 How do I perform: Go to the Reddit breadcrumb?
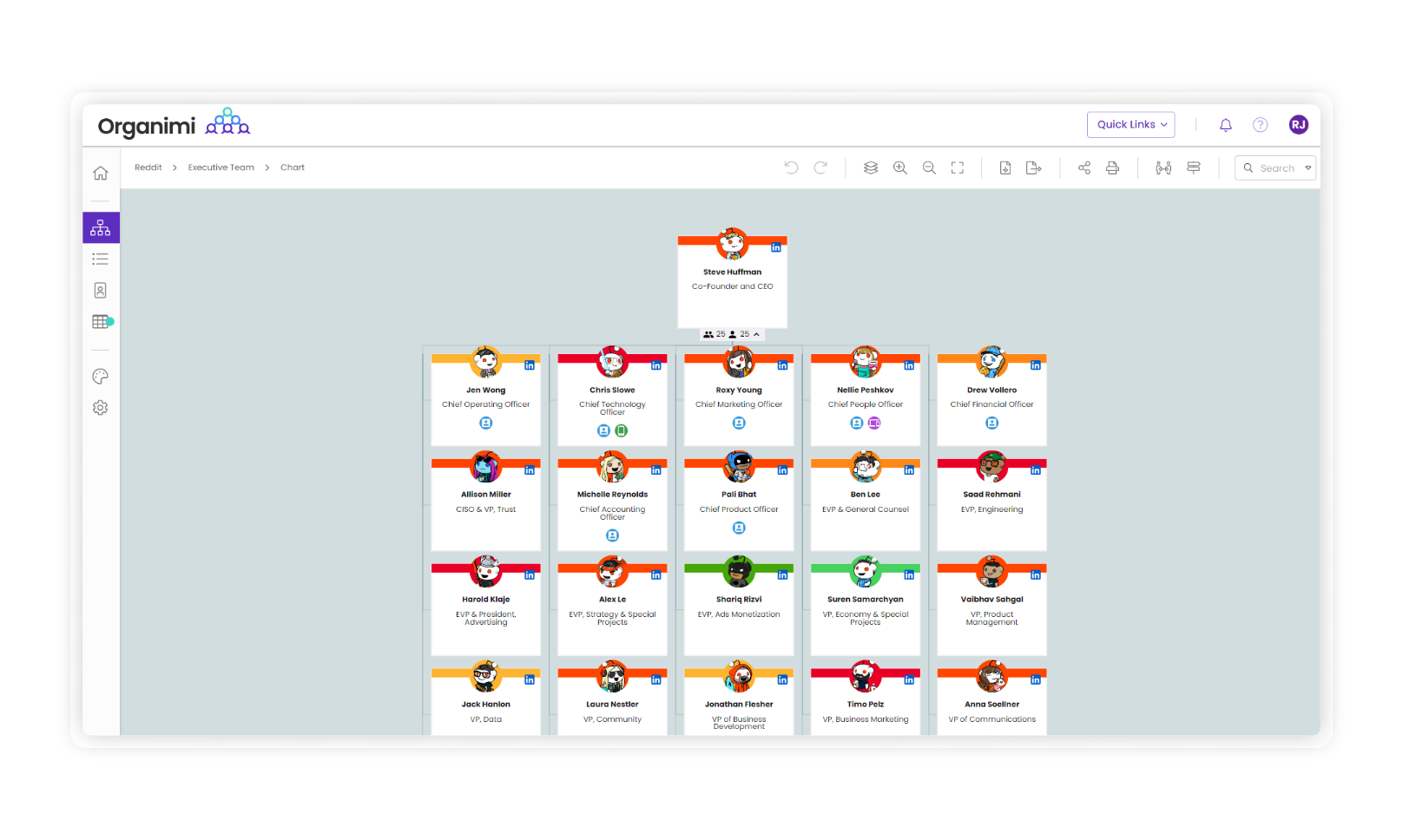click(148, 167)
